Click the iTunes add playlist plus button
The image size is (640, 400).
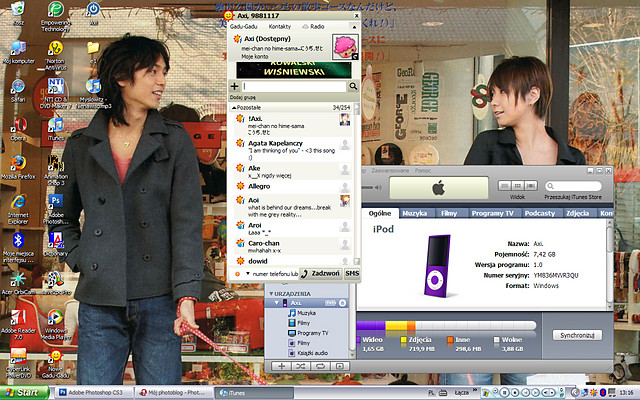tap(282, 366)
